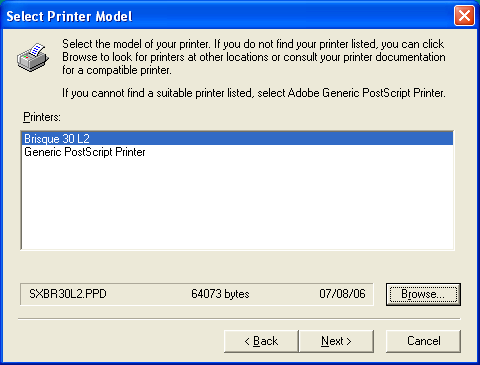The height and width of the screenshot is (365, 480).
Task: Click the sentence starting "If you cannot find"
Action: click(254, 93)
